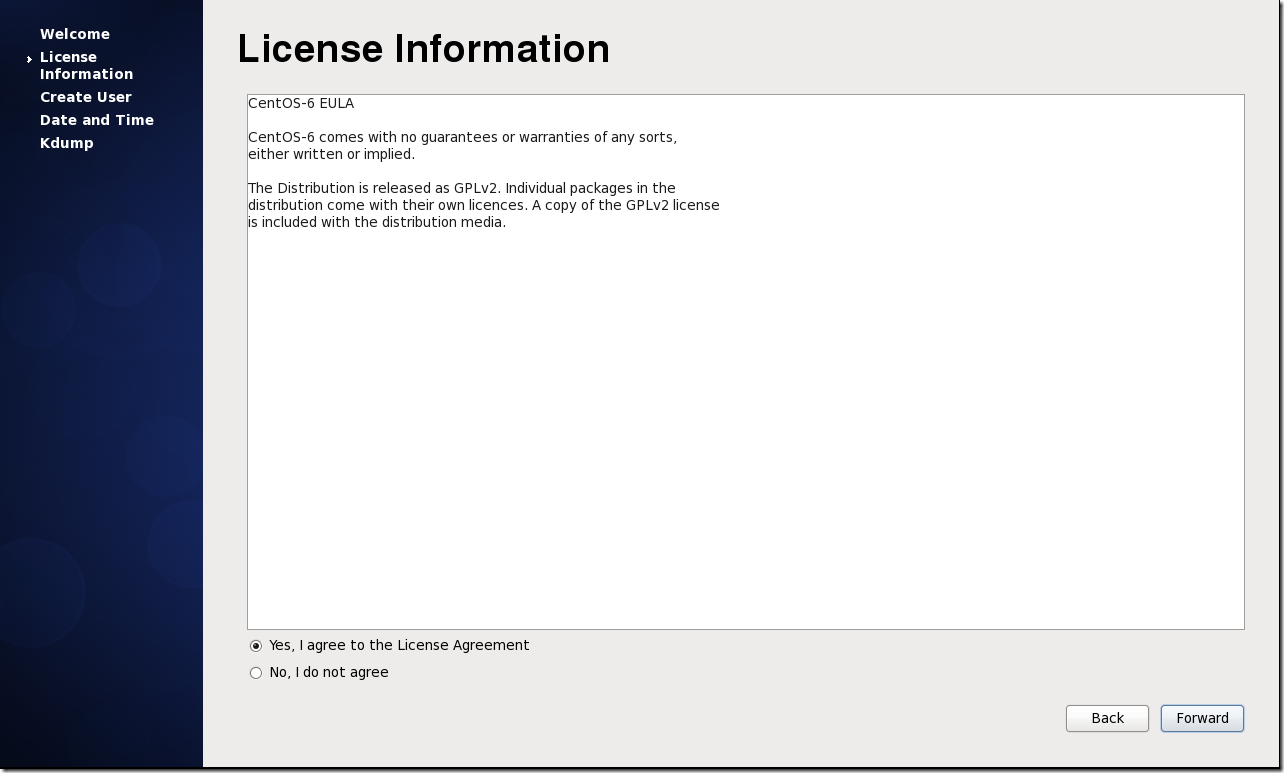Click the Forward button
Image resolution: width=1284 pixels, height=773 pixels.
[1202, 718]
